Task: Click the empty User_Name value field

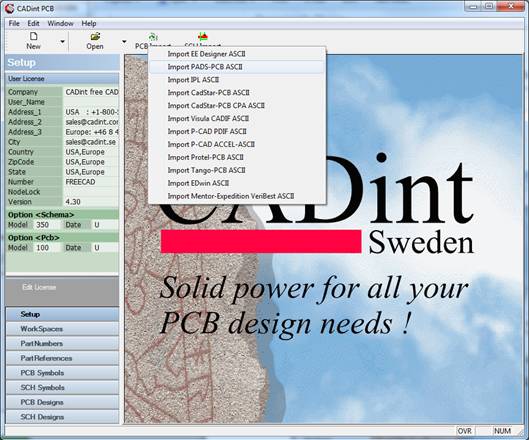Action: pos(91,102)
